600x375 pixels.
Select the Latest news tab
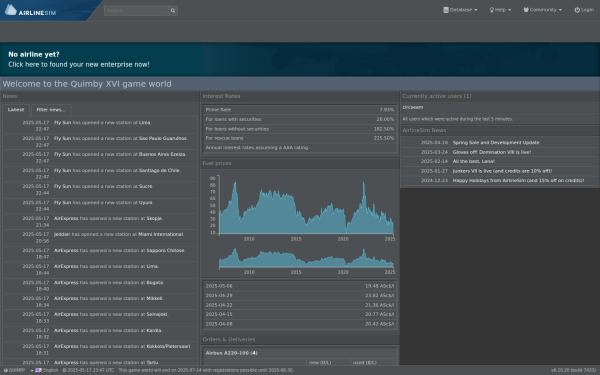(x=16, y=110)
